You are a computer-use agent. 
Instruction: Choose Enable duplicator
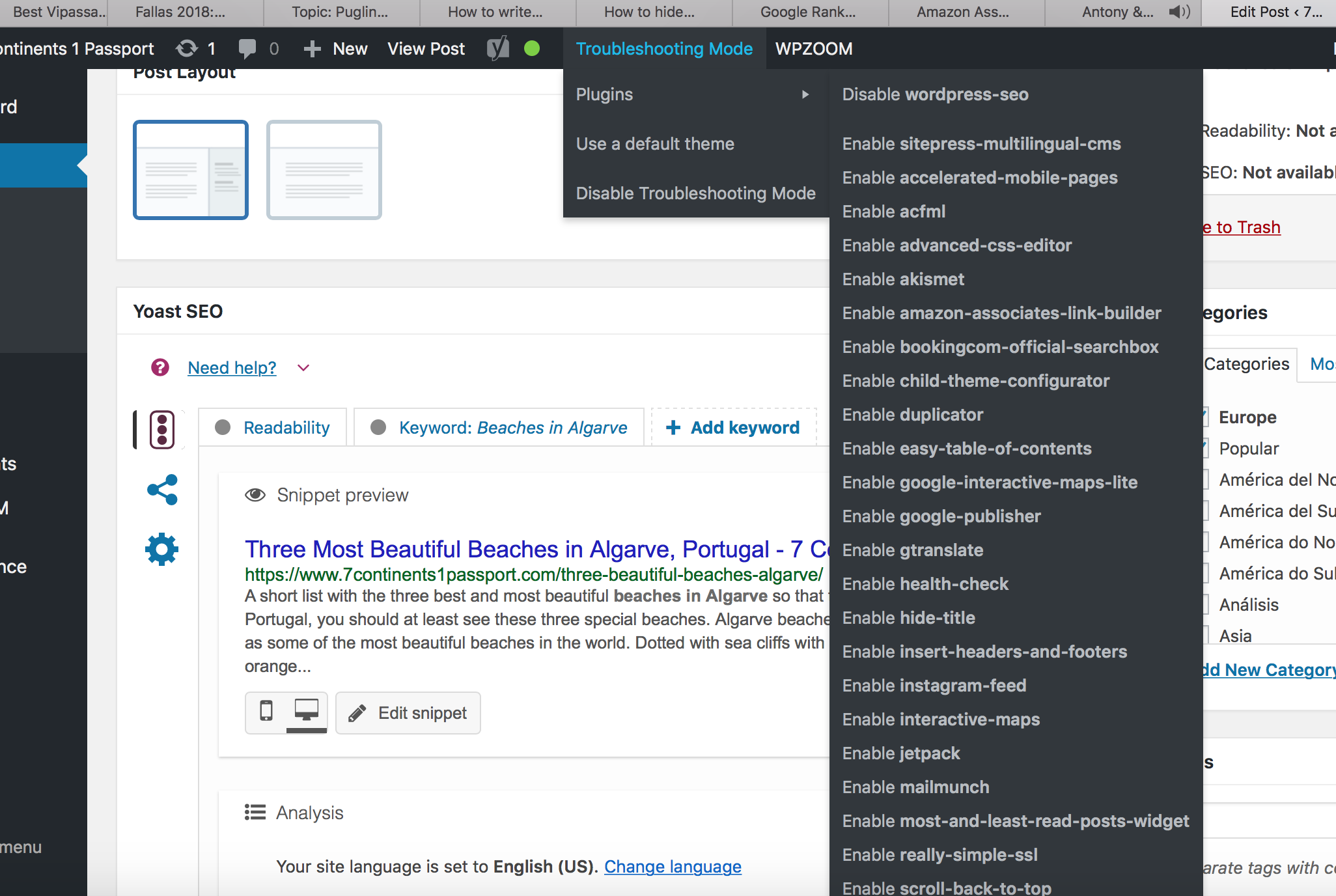point(913,415)
